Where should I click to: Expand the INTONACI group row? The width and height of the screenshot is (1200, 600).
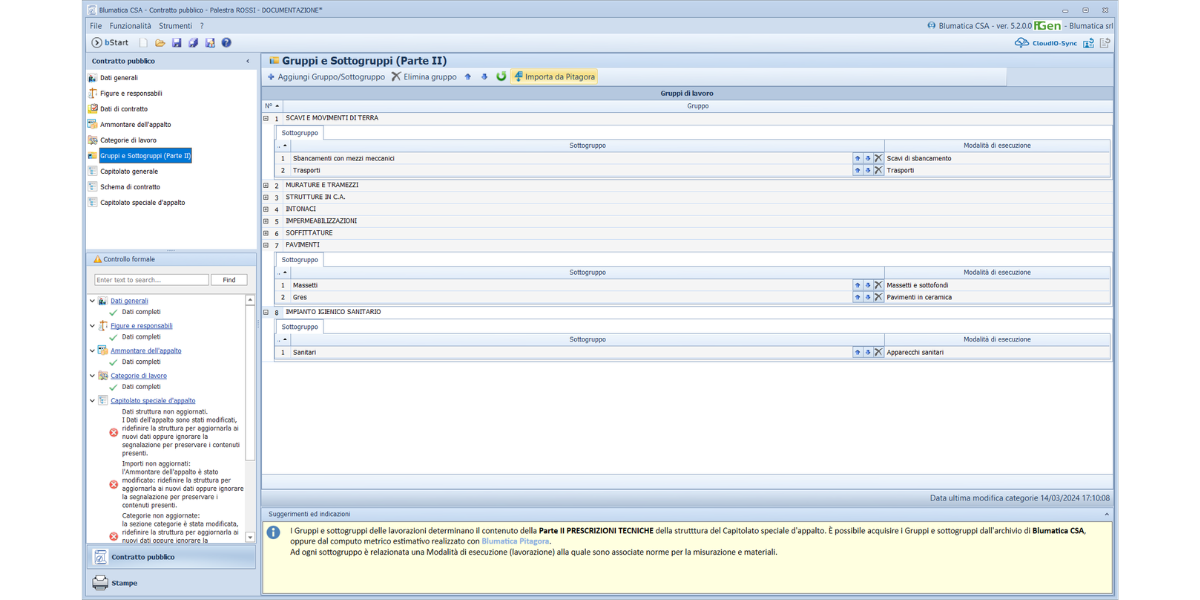(266, 209)
